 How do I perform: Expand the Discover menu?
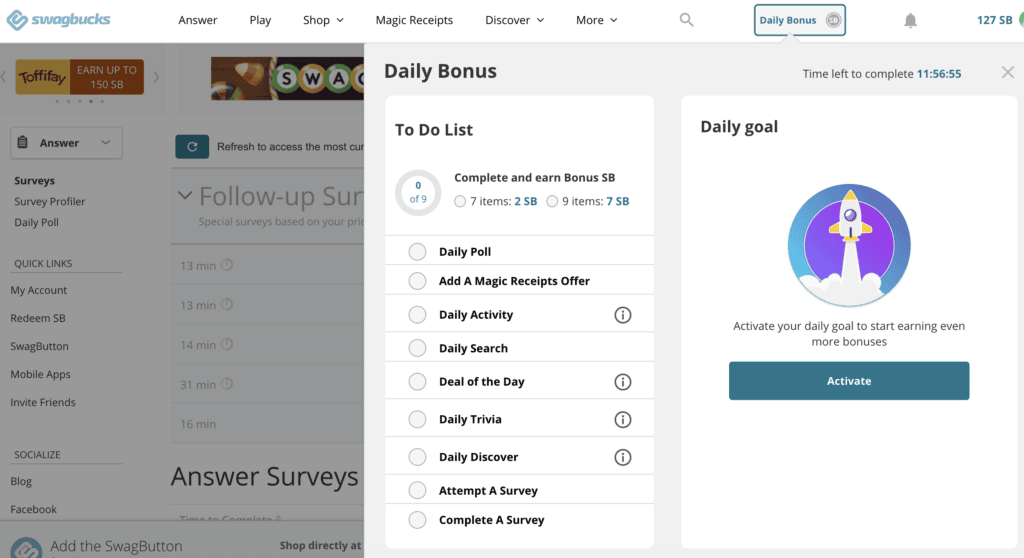point(514,20)
